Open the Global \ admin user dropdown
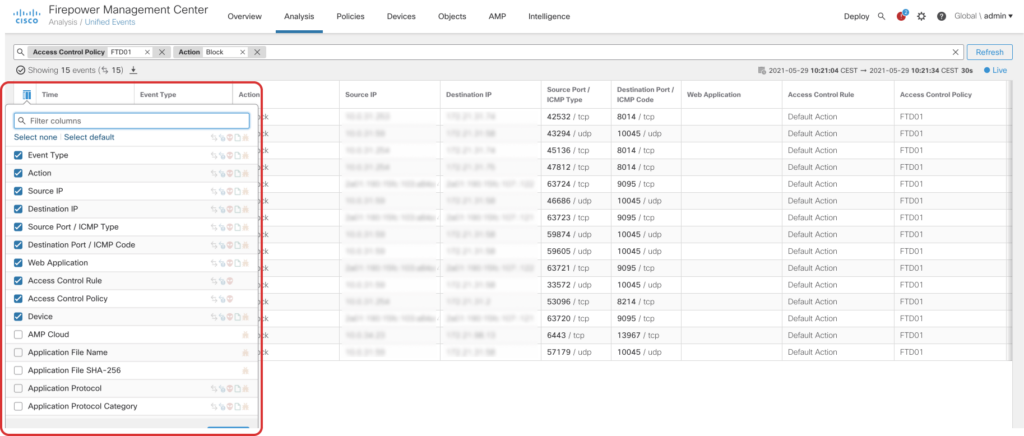The width and height of the screenshot is (1024, 436). point(984,16)
